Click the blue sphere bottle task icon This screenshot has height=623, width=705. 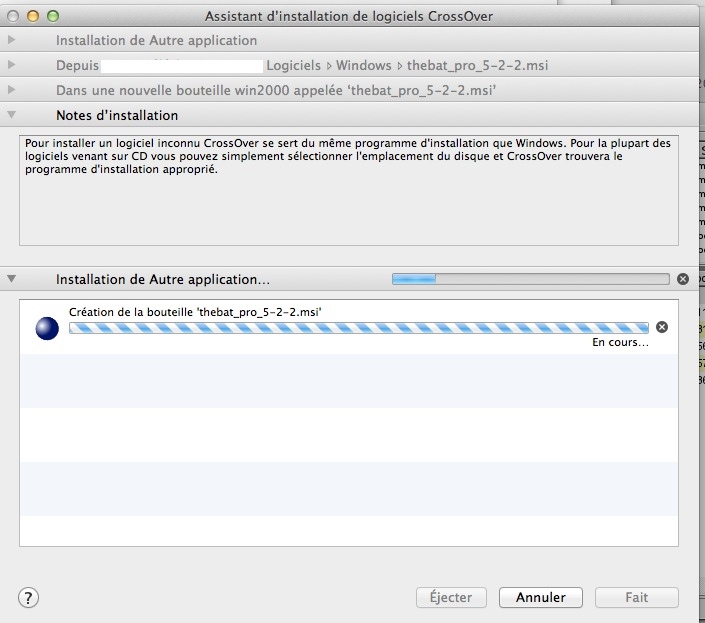click(x=46, y=328)
